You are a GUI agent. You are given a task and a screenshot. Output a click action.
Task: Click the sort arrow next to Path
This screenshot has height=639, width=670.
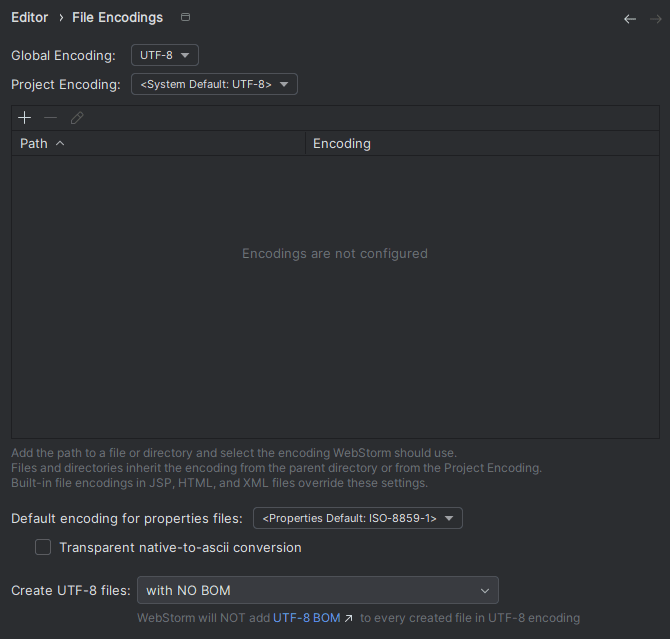pyautogui.click(x=60, y=144)
